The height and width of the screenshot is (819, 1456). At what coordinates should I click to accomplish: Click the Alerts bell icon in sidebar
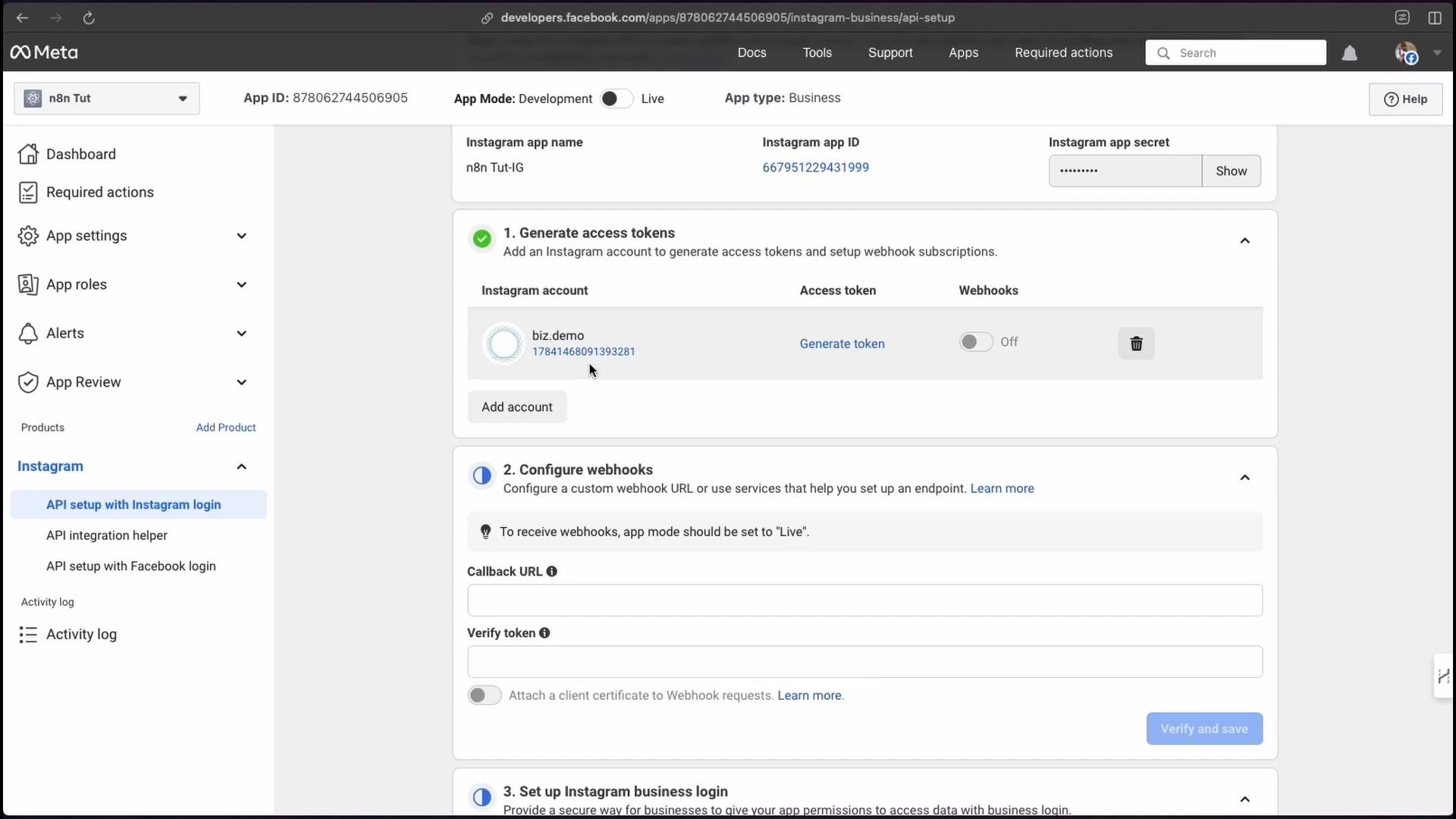[x=28, y=334]
